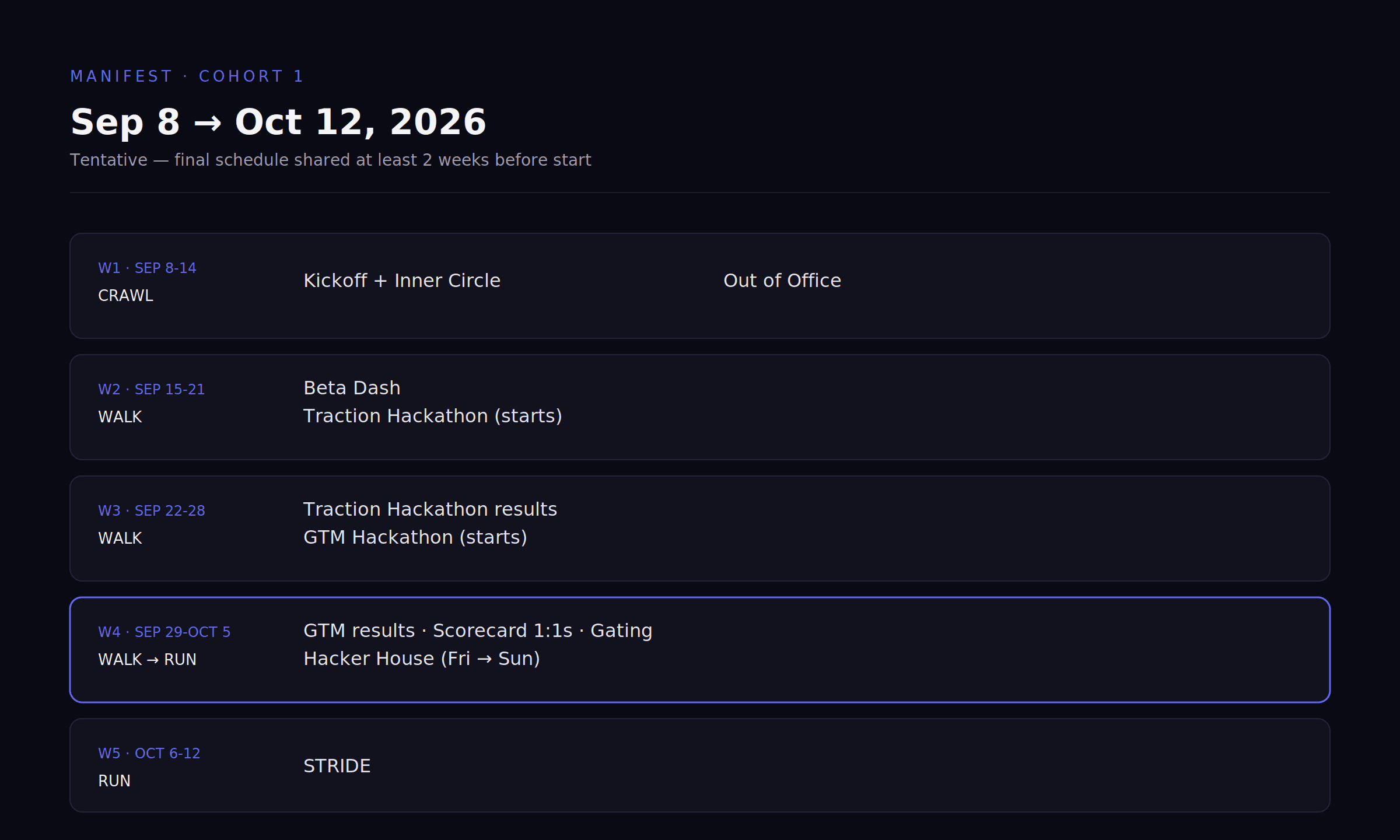This screenshot has height=840, width=1400.
Task: Click the tentative schedule subtitle text
Action: coord(330,160)
